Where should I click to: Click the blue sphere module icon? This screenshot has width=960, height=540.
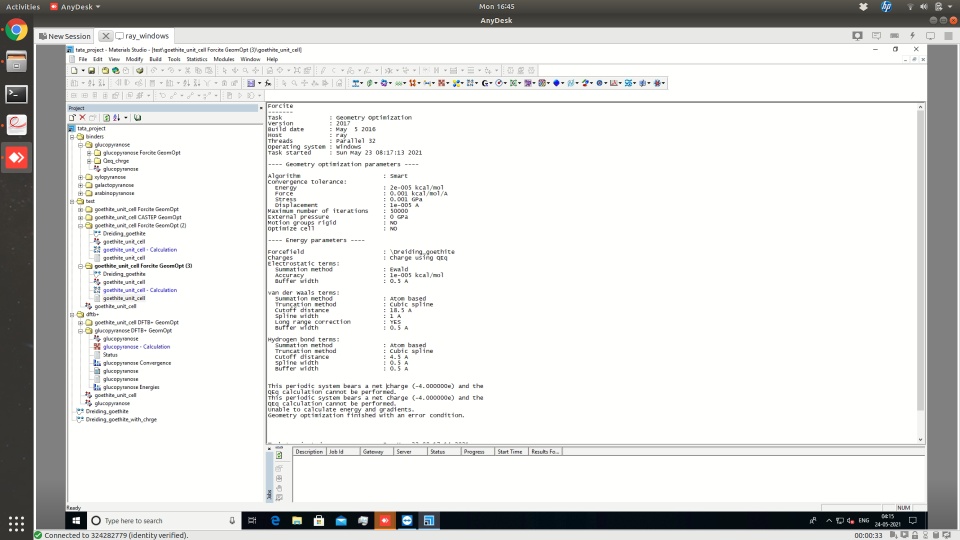coord(557,83)
